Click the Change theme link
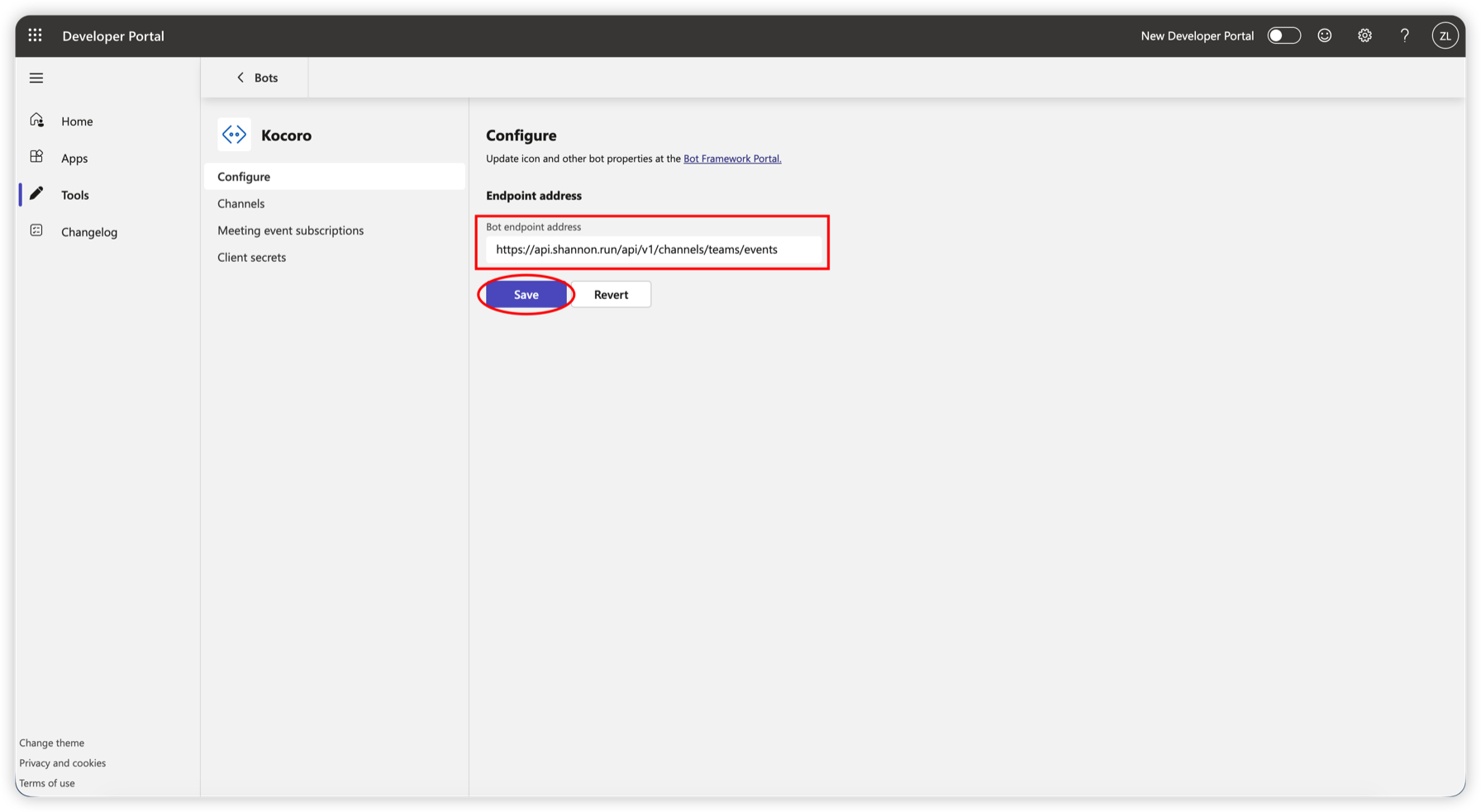The image size is (1481, 812). pos(51,743)
